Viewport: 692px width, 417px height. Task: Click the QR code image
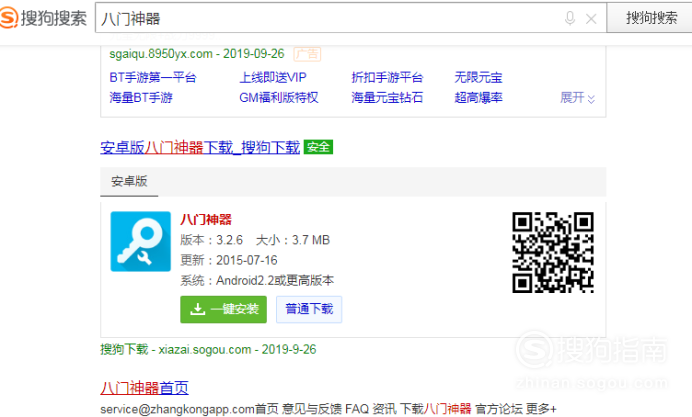click(x=553, y=252)
